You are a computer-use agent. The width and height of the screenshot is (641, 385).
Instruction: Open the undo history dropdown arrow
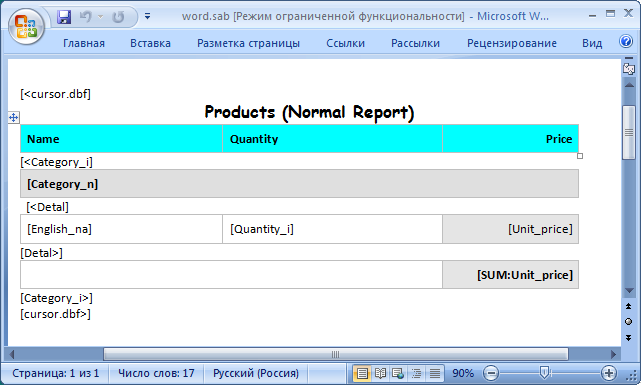[x=101, y=17]
